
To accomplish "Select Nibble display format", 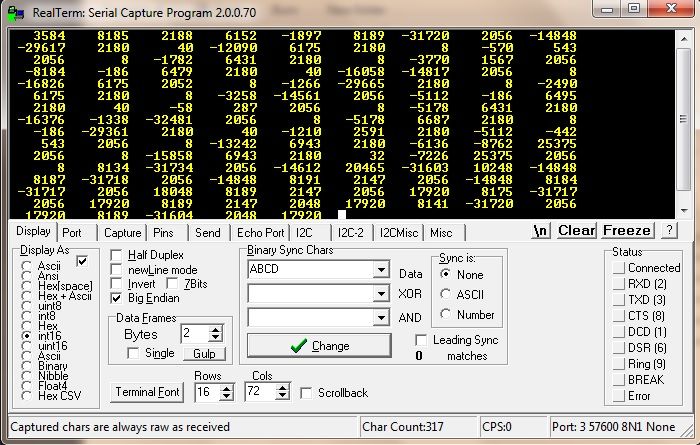I will click(26, 375).
